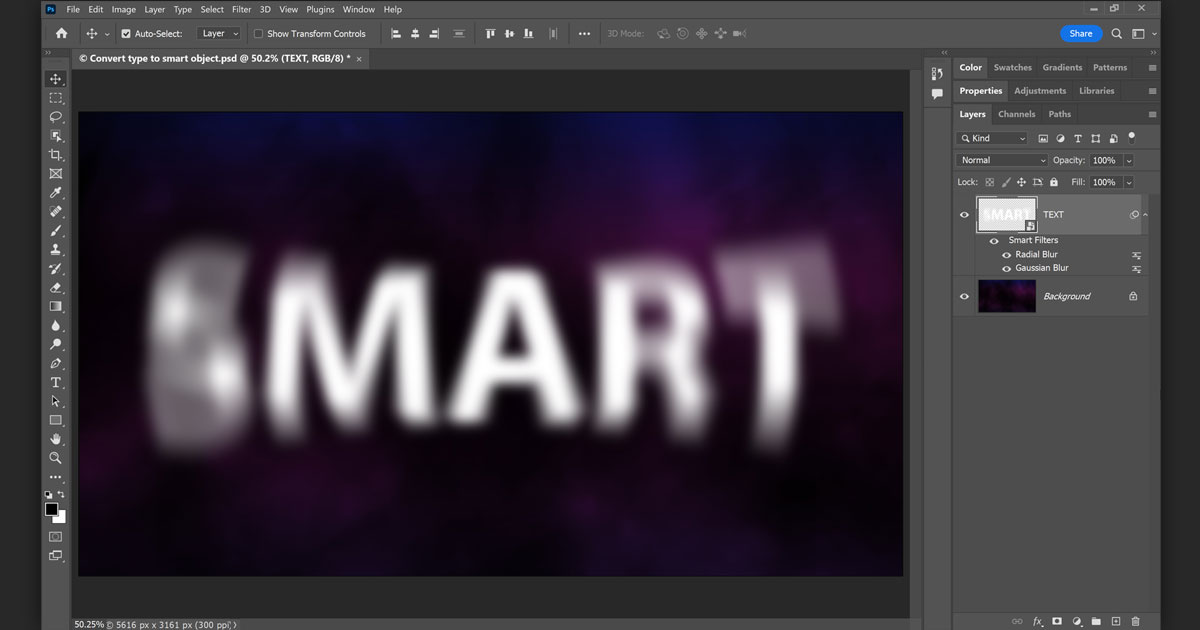Pick the Eyedropper tool

[x=56, y=193]
